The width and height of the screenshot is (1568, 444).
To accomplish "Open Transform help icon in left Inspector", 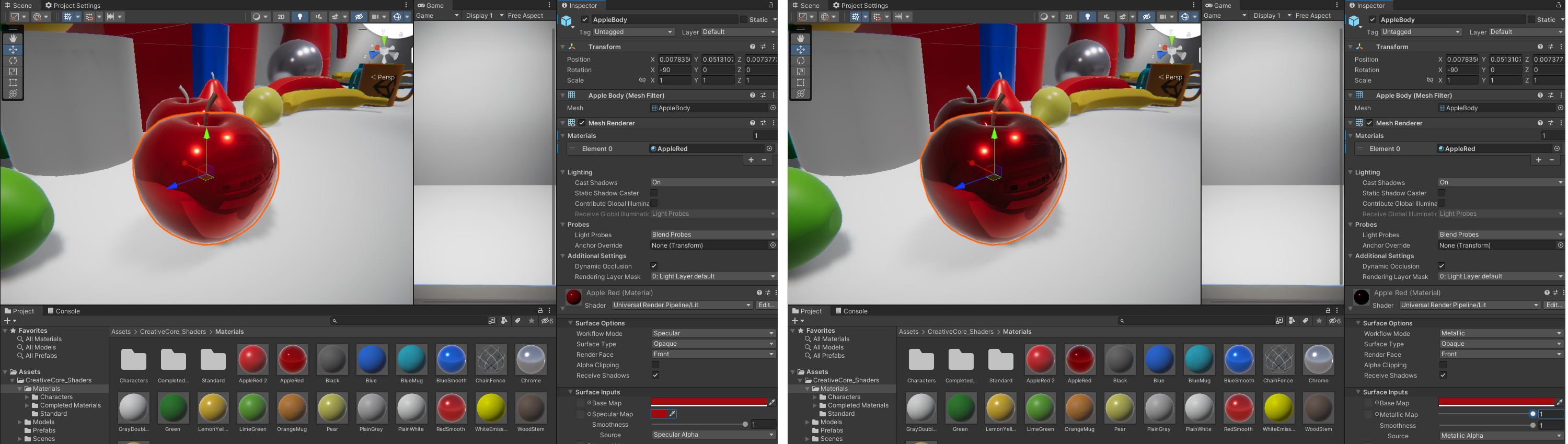I will 753,47.
